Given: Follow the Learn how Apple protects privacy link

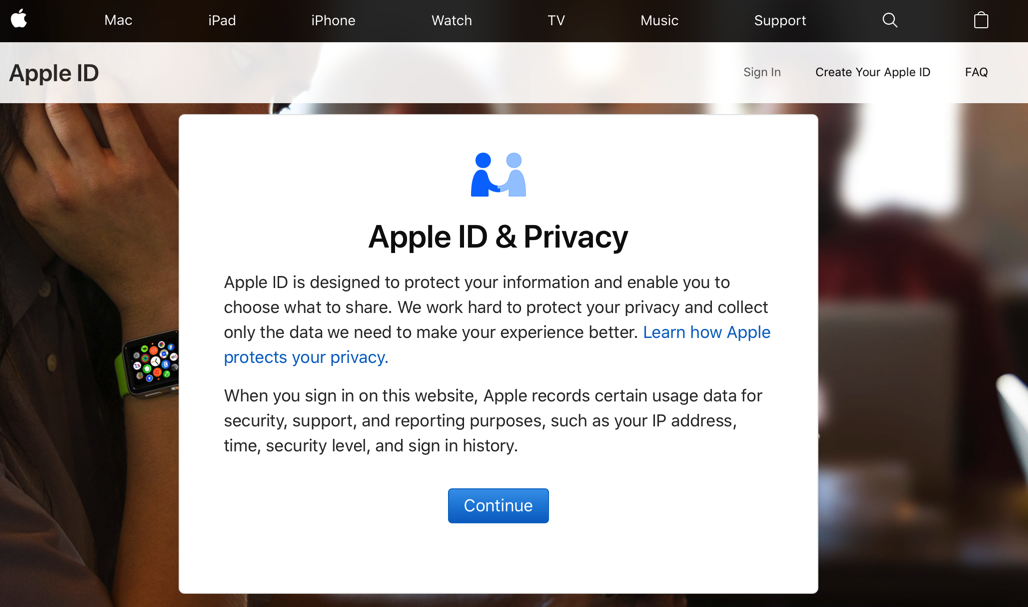Looking at the screenshot, I should 706,332.
